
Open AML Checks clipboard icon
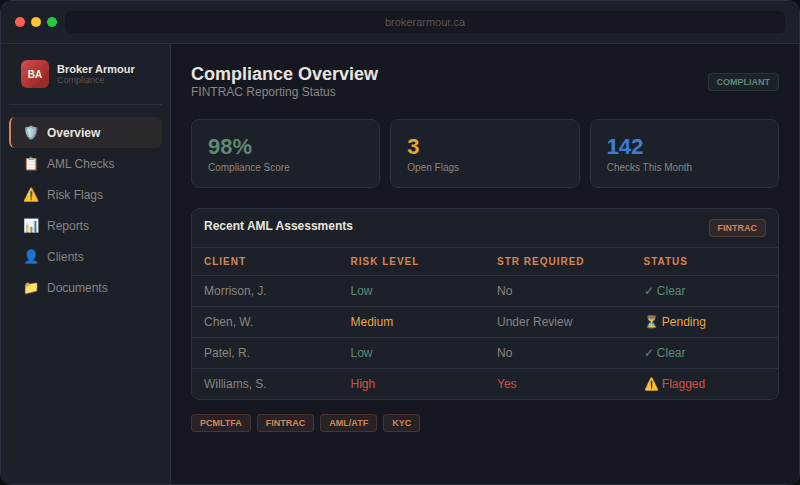pos(31,164)
